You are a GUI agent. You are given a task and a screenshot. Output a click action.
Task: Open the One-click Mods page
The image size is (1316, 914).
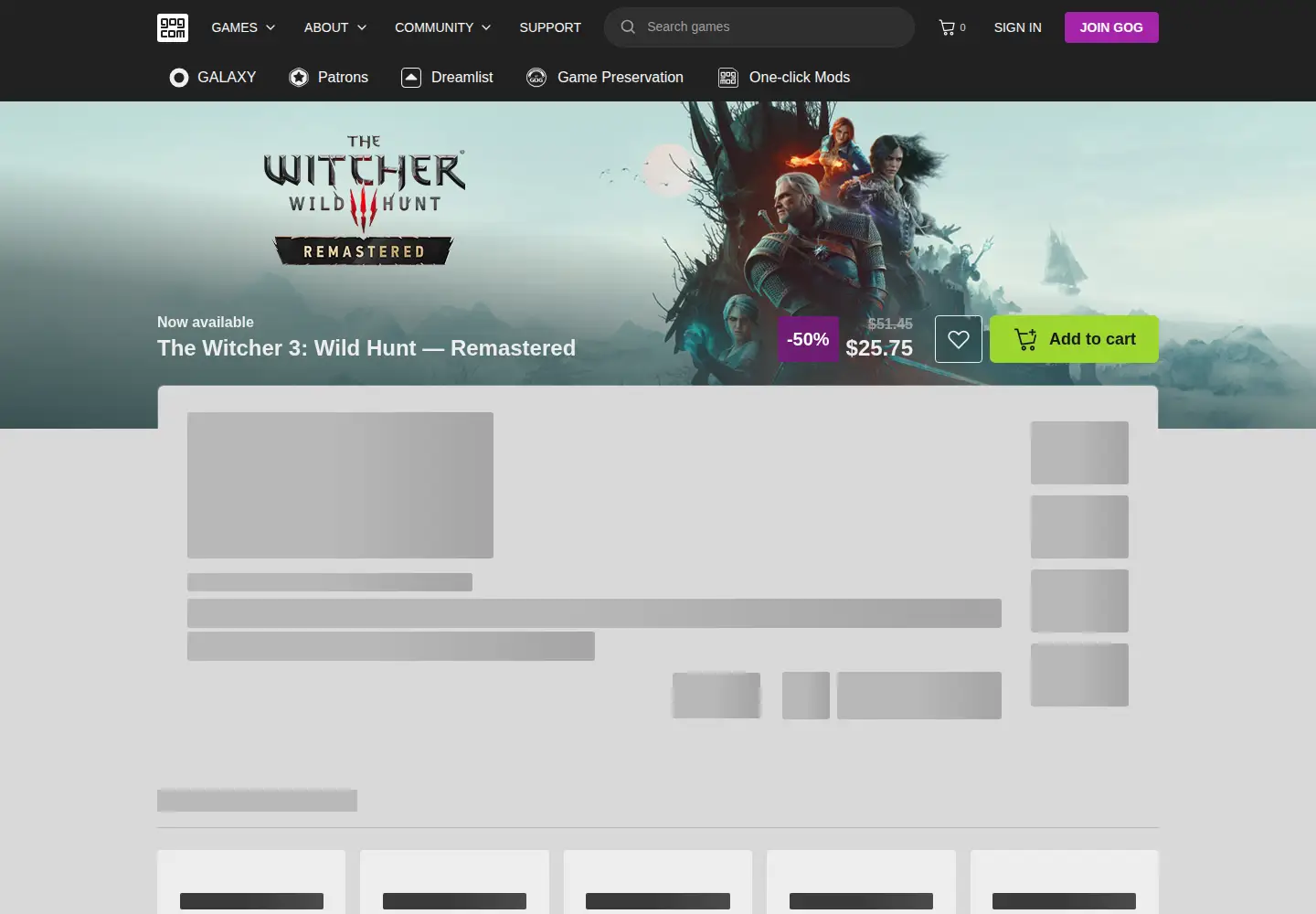pyautogui.click(x=784, y=78)
